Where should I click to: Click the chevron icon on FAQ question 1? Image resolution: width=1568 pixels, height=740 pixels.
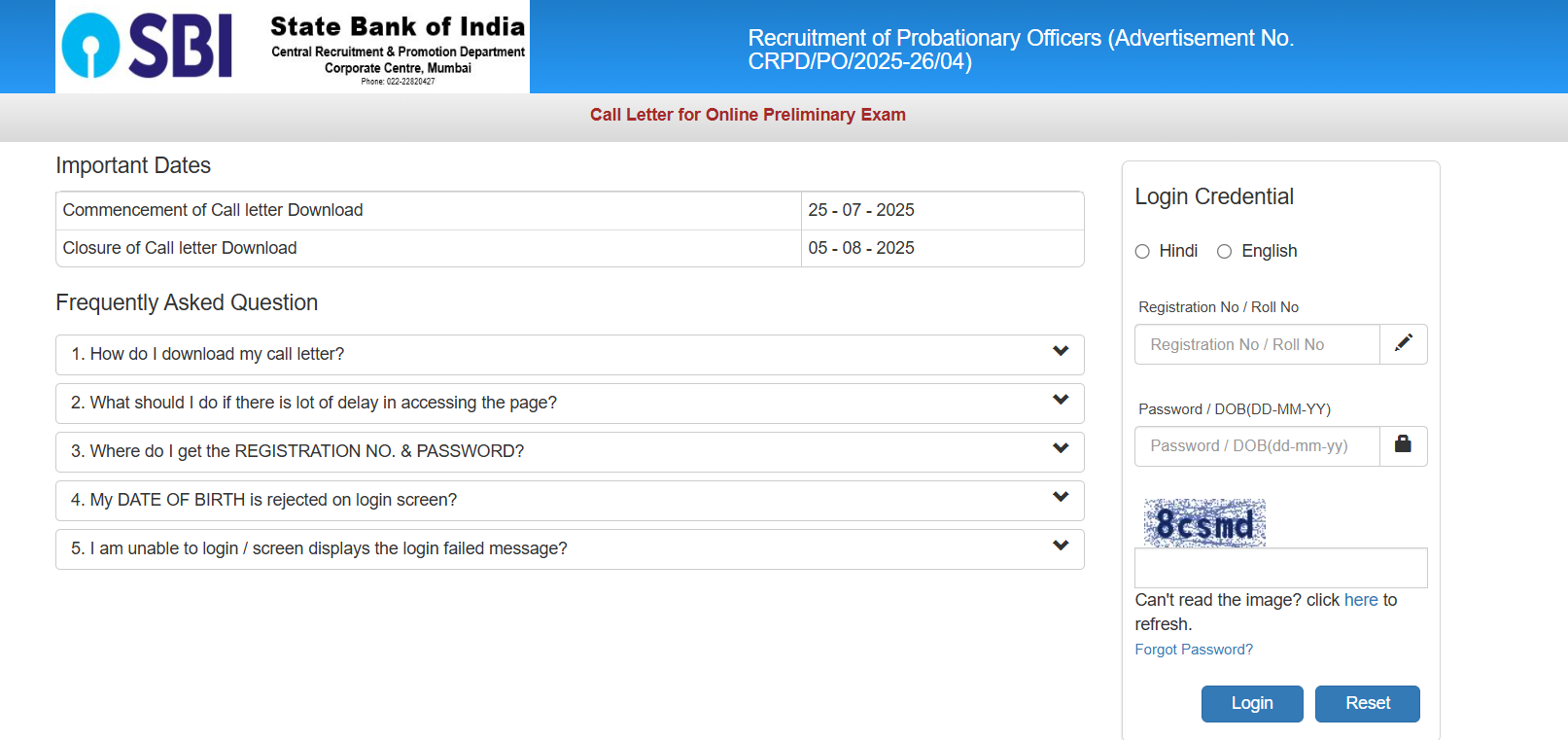[x=1061, y=352]
